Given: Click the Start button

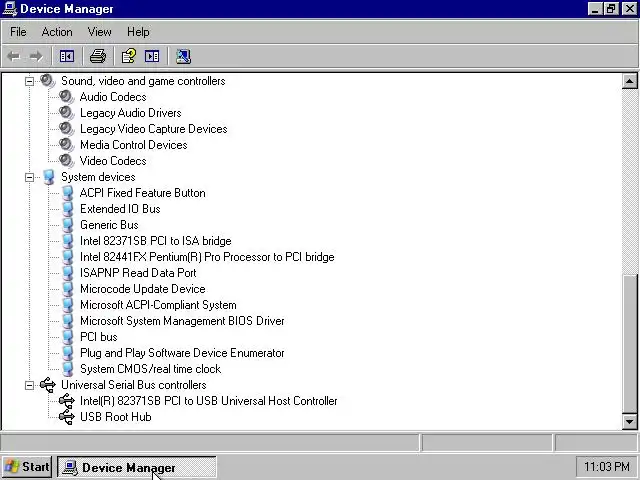Looking at the screenshot, I should tap(27, 467).
